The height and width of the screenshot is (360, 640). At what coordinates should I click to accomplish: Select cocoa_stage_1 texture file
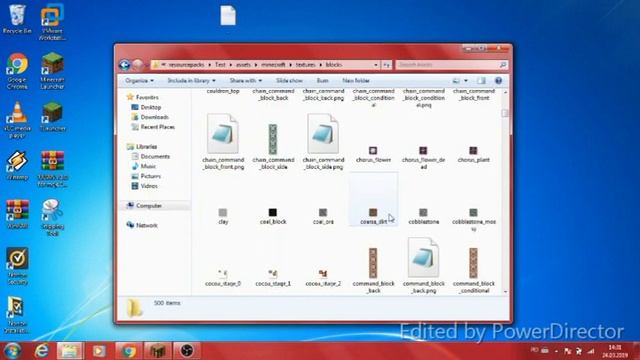pyautogui.click(x=273, y=278)
